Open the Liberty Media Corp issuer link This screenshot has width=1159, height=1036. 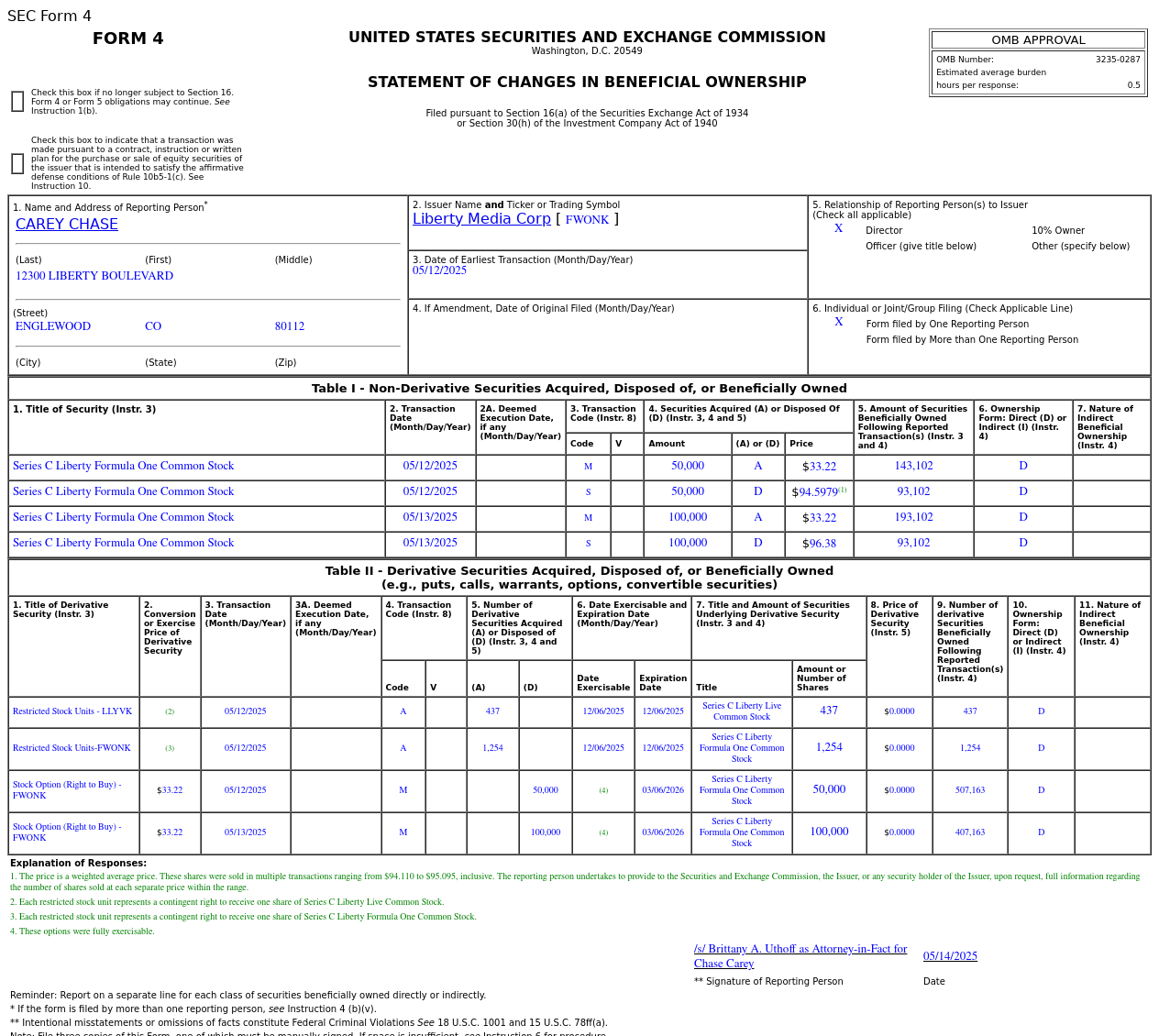(481, 219)
